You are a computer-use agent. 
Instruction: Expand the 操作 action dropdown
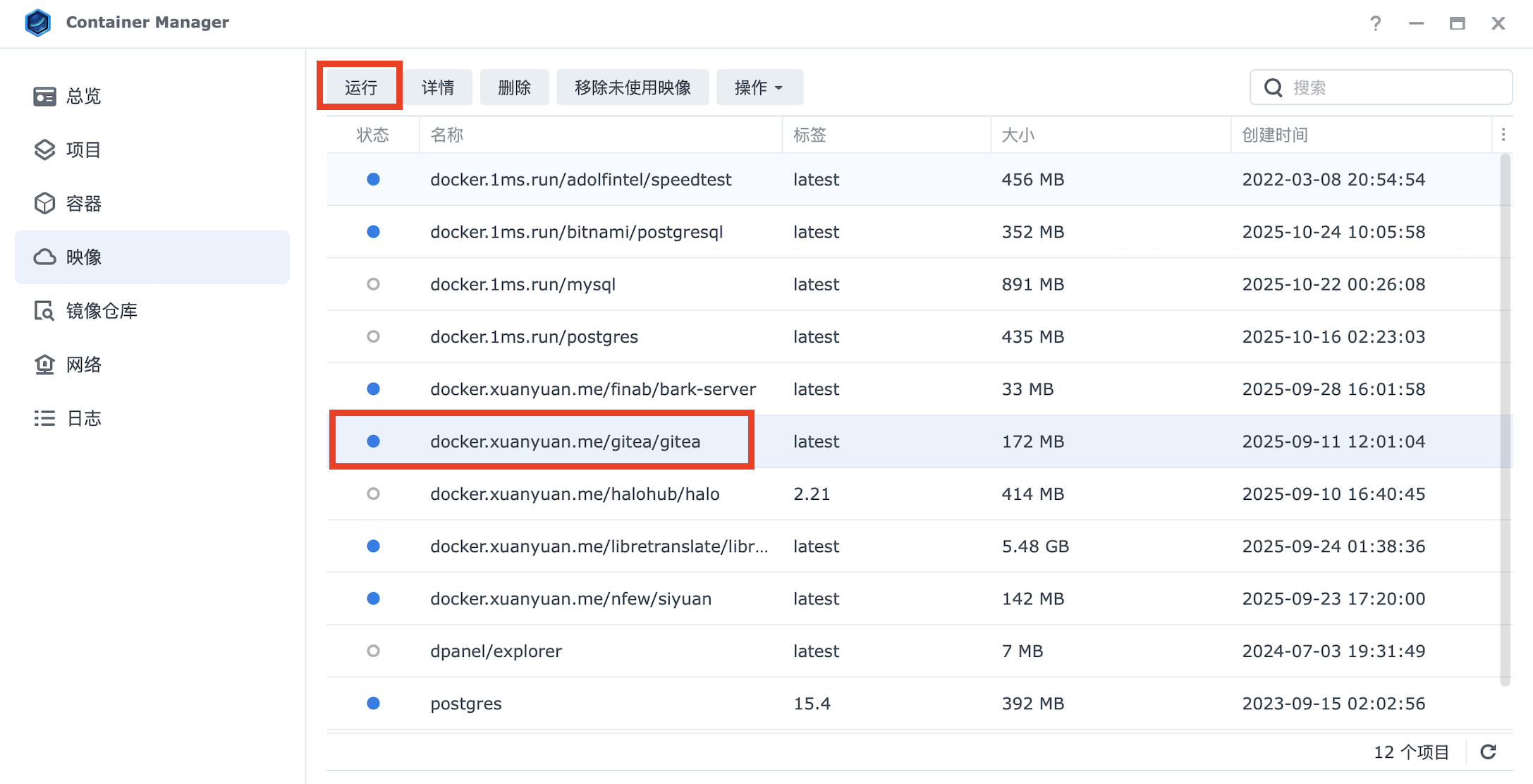coord(759,87)
